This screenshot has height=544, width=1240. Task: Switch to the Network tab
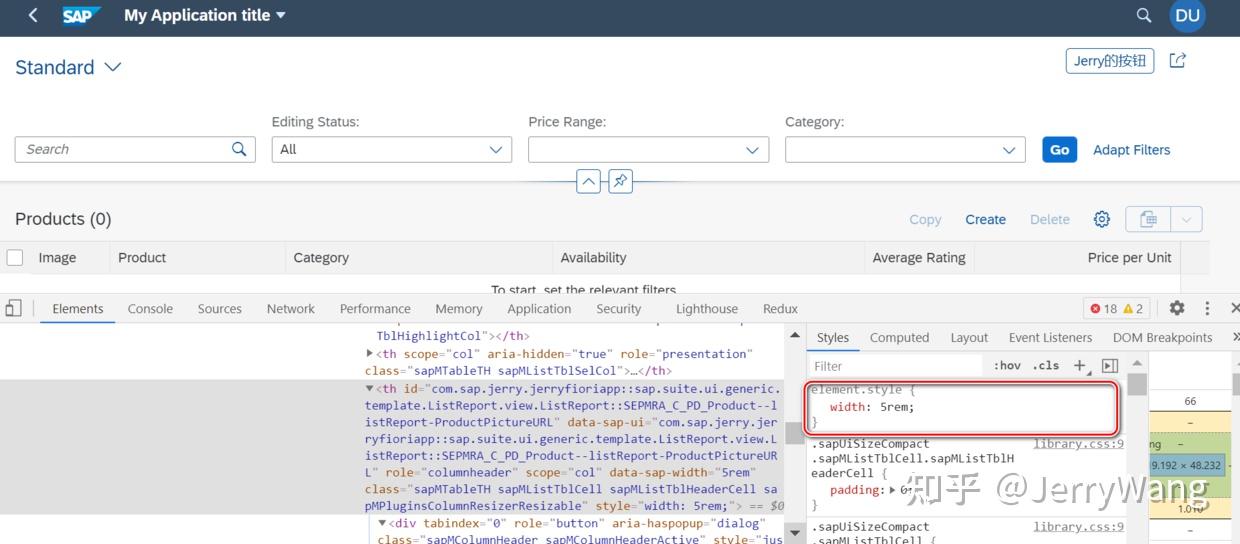tap(291, 309)
